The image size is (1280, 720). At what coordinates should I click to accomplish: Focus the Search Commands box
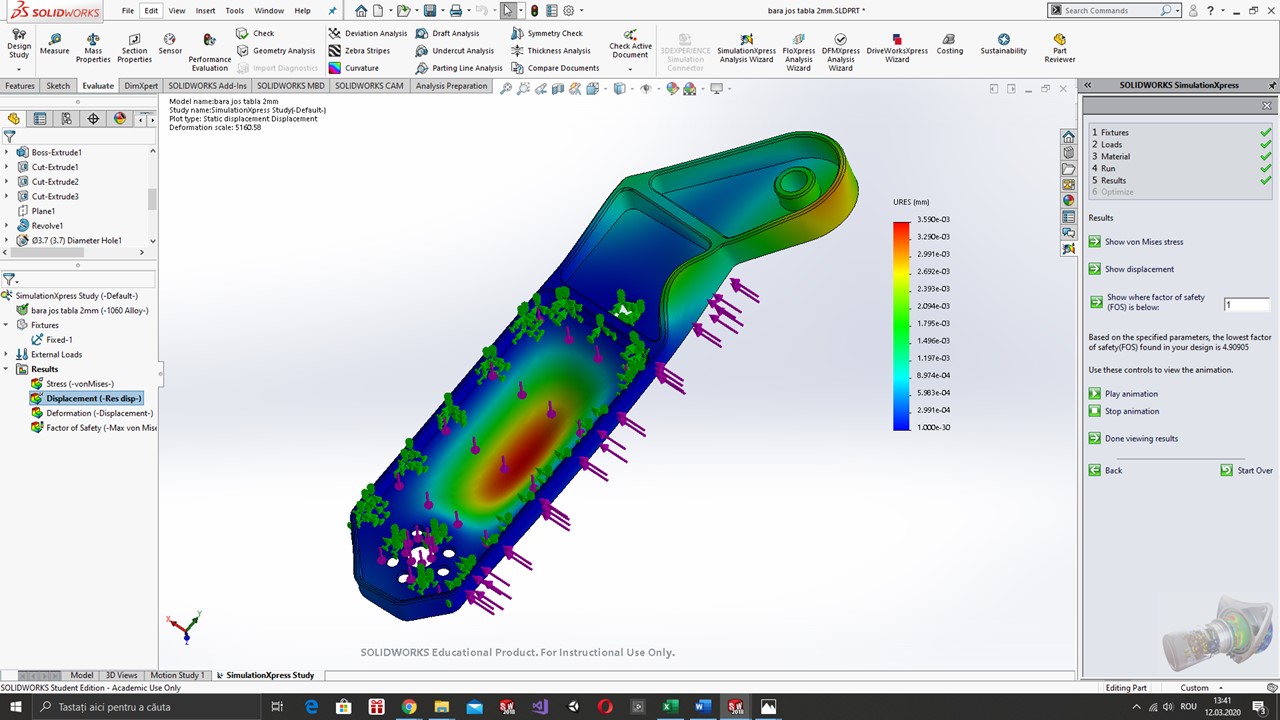(1110, 11)
